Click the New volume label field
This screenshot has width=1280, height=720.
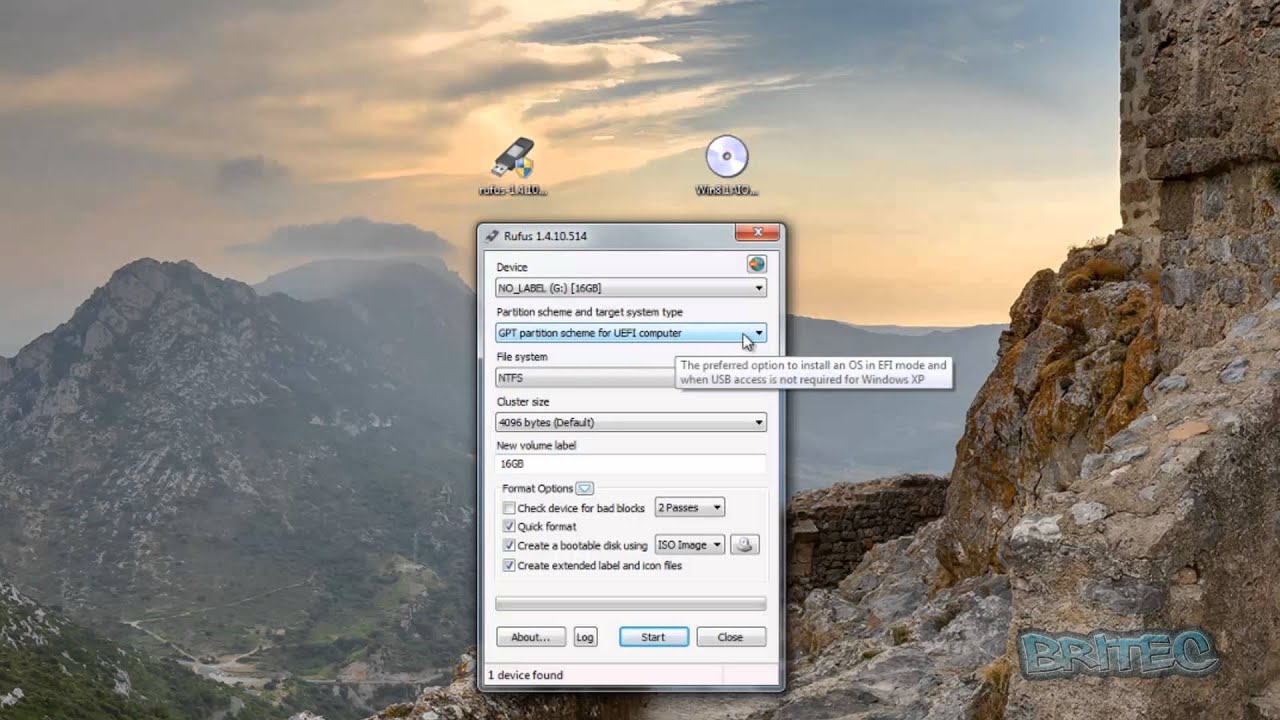click(x=631, y=464)
